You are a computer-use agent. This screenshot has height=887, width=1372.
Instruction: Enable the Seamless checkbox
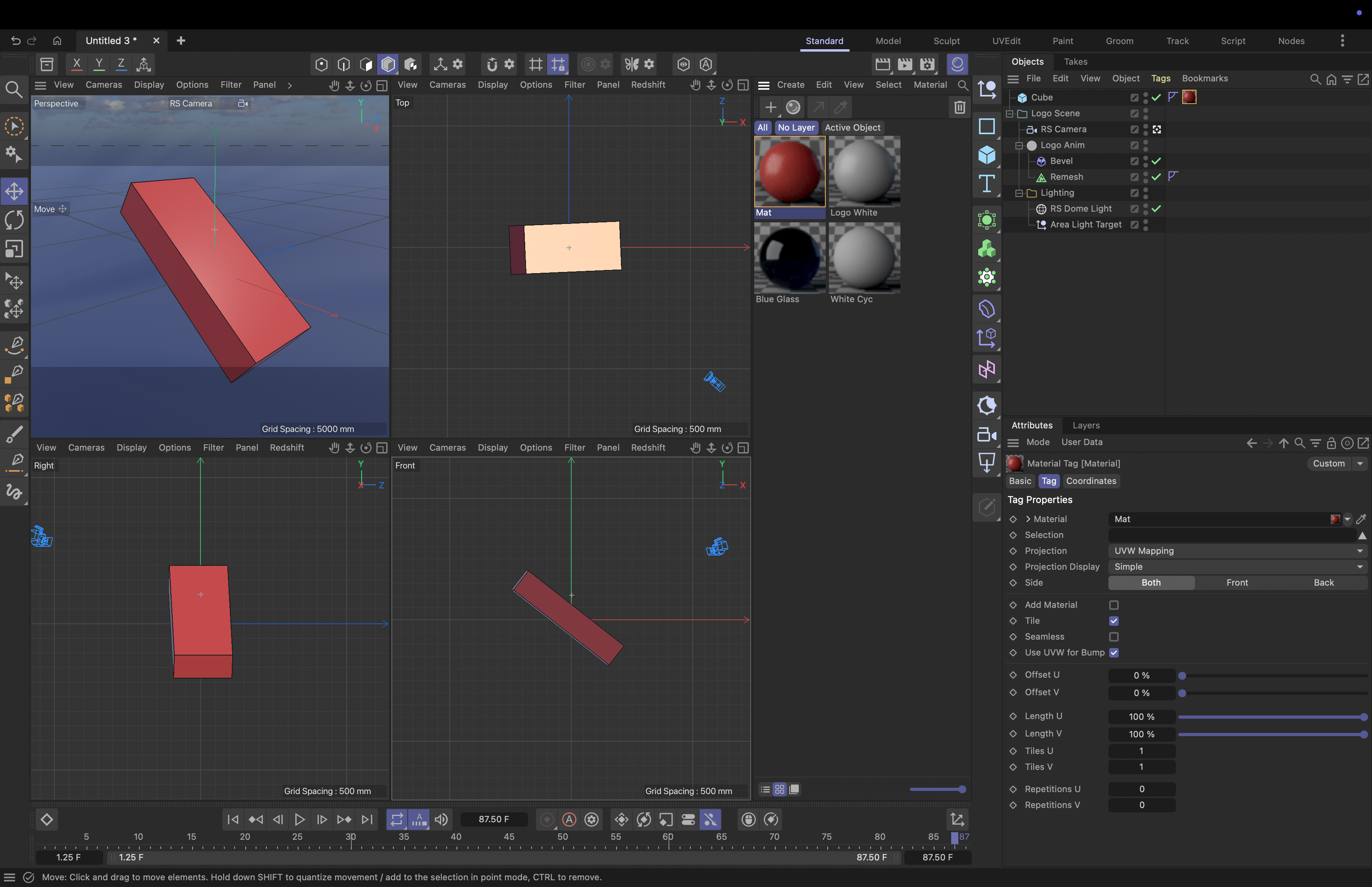click(x=1114, y=636)
